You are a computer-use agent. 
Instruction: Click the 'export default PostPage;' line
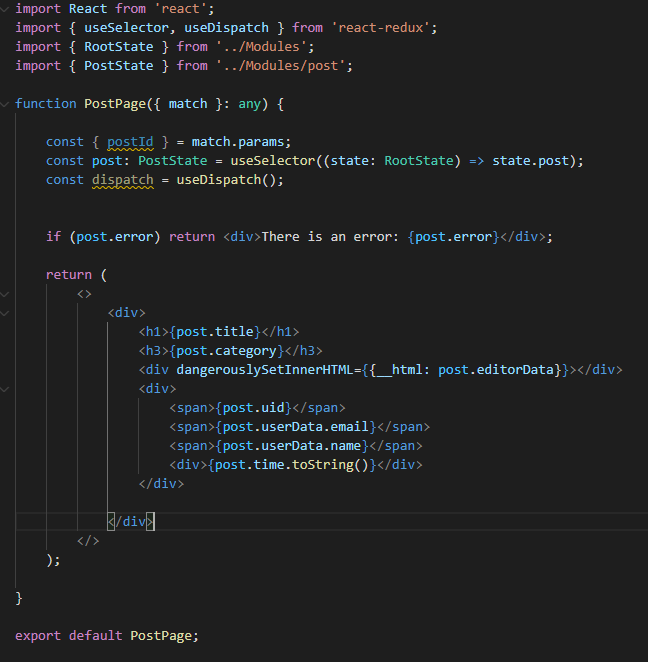click(x=107, y=636)
